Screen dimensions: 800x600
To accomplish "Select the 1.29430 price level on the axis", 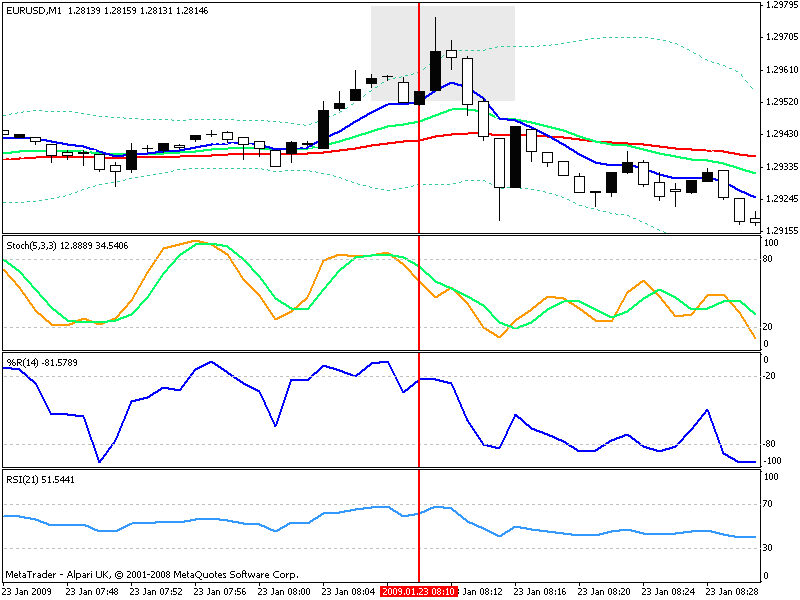I will (x=780, y=134).
